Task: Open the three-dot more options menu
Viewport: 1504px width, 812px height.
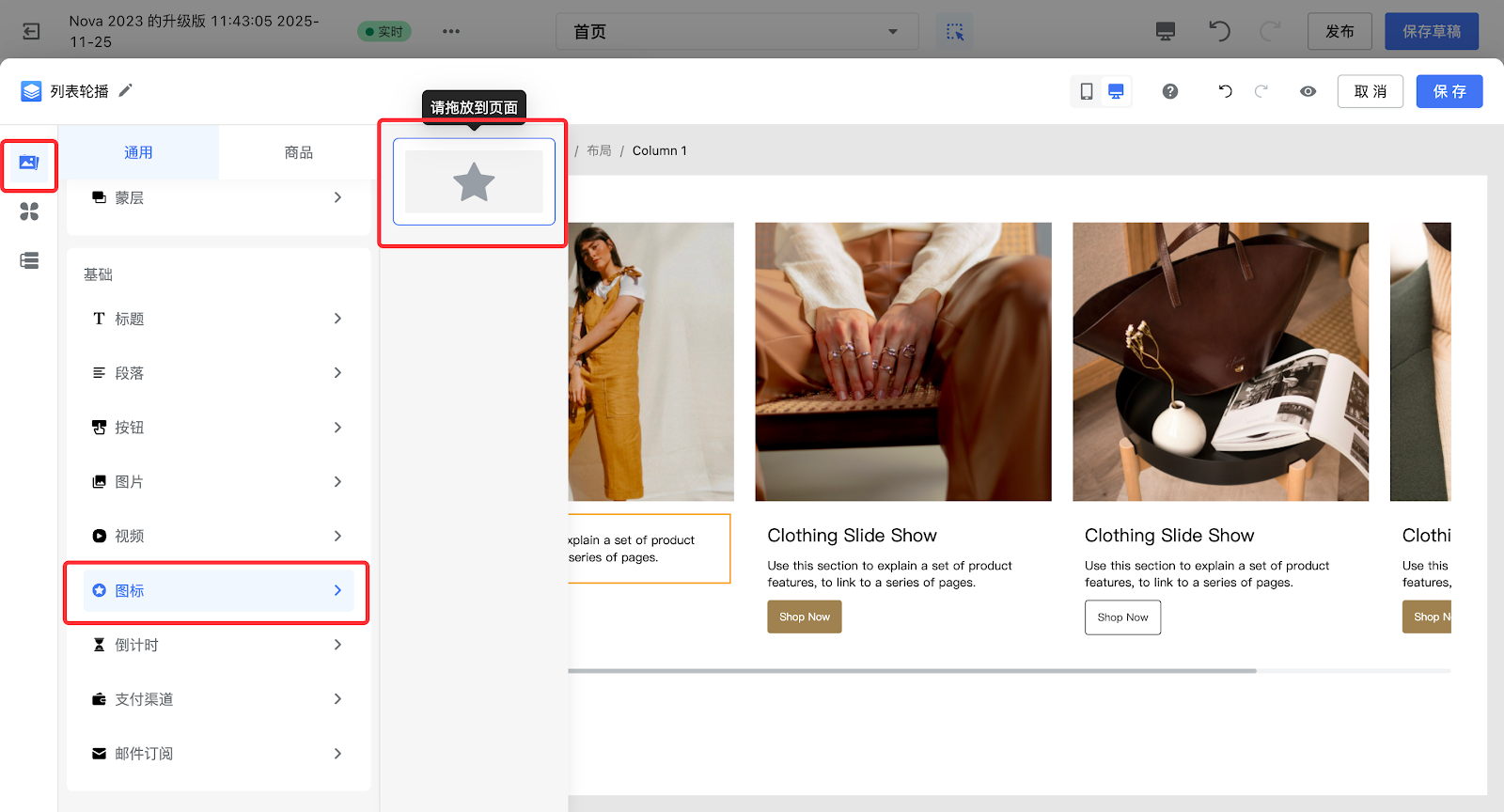Action: 451,32
